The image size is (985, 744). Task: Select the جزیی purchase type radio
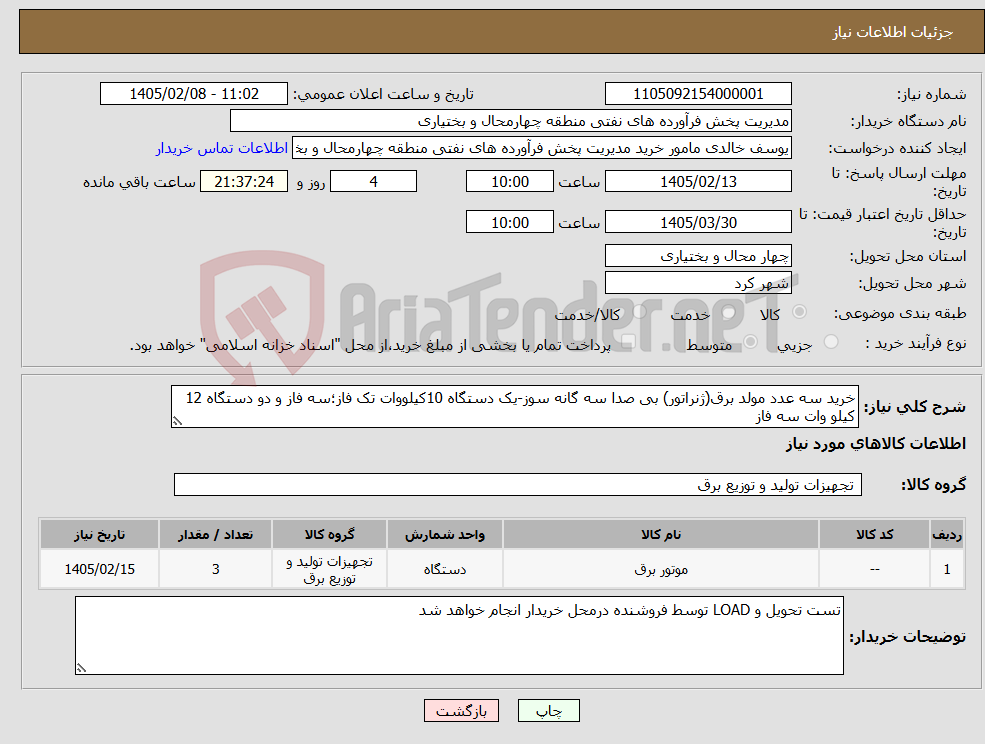tap(830, 342)
